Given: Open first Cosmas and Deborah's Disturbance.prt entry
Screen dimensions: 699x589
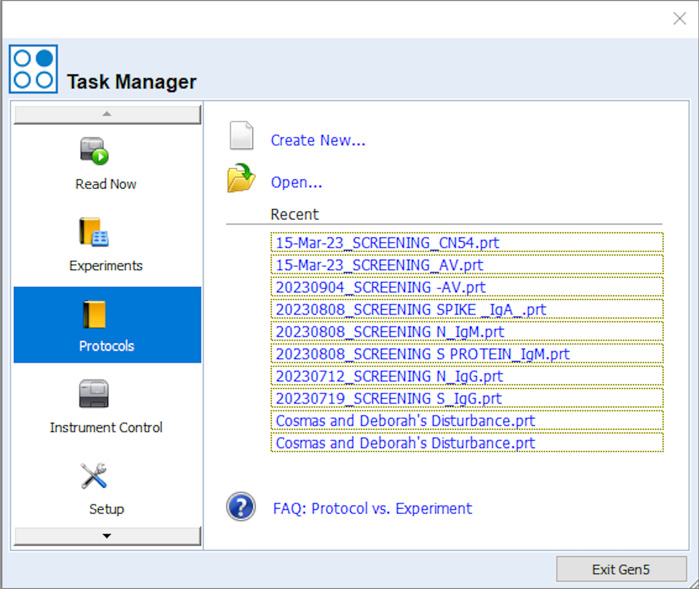Looking at the screenshot, I should 467,420.
